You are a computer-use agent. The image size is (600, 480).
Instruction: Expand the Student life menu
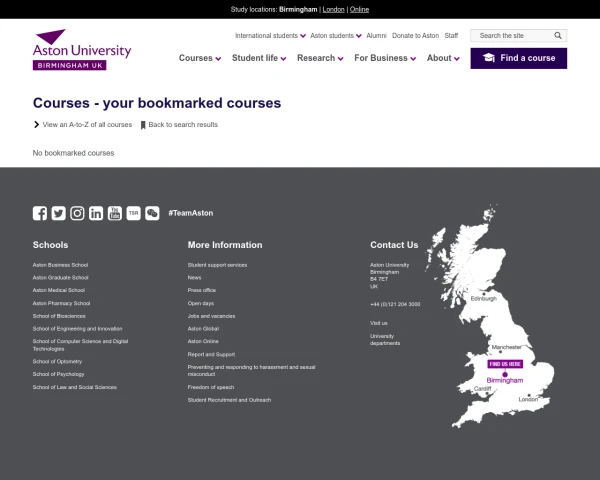(x=259, y=58)
